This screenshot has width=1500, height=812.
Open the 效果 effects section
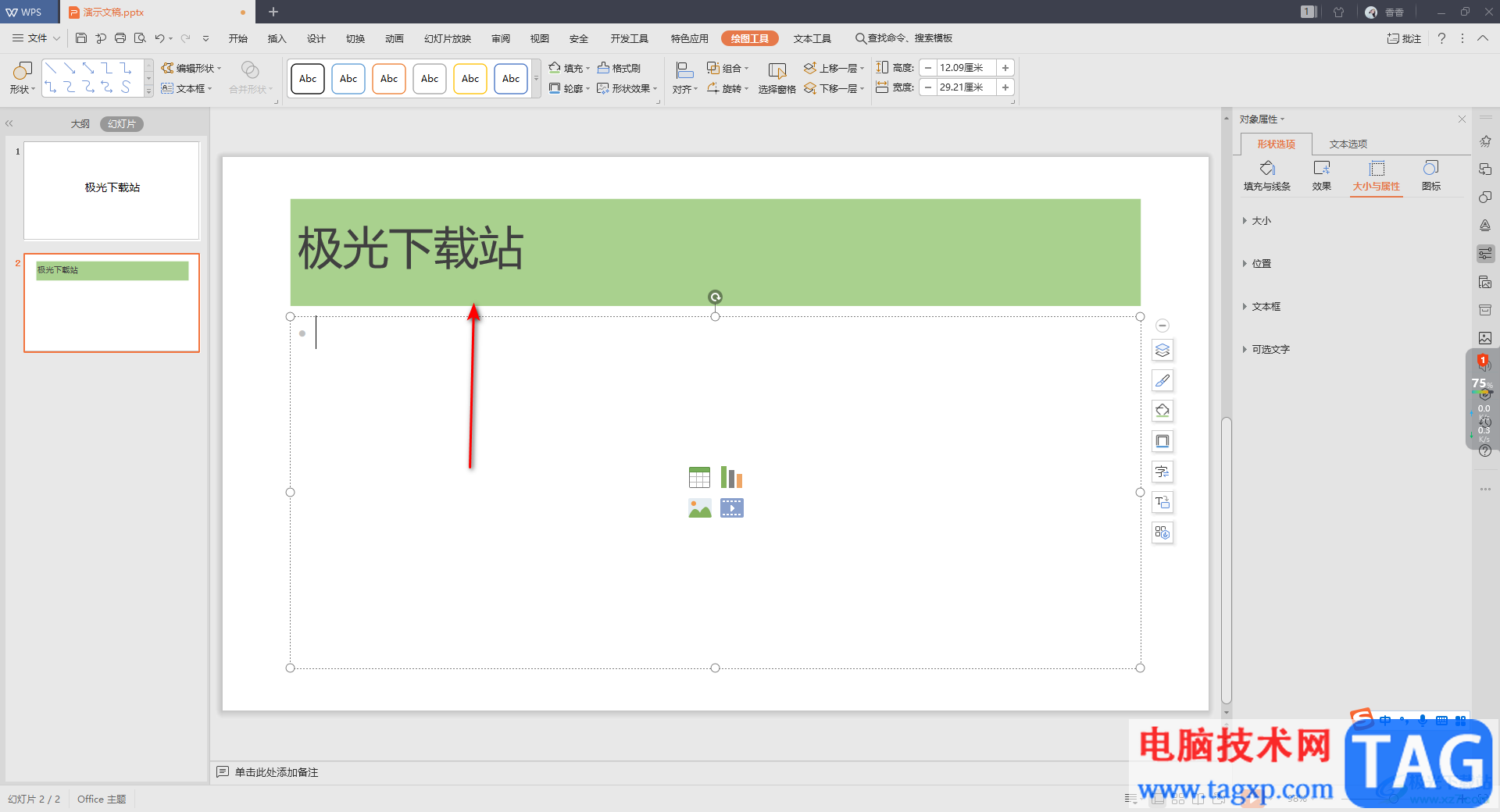[1322, 176]
